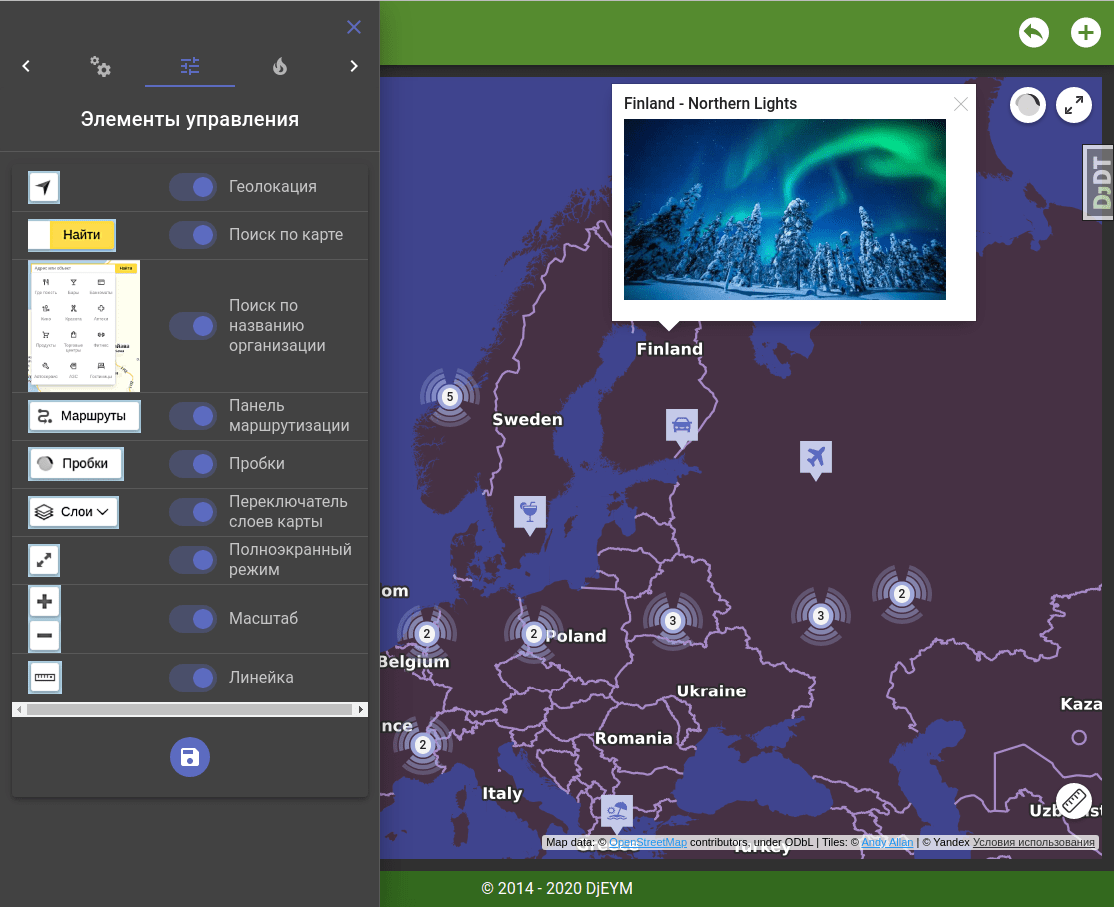The width and height of the screenshot is (1114, 907).
Task: Click the geolocation arrow preview icon
Action: (44, 188)
